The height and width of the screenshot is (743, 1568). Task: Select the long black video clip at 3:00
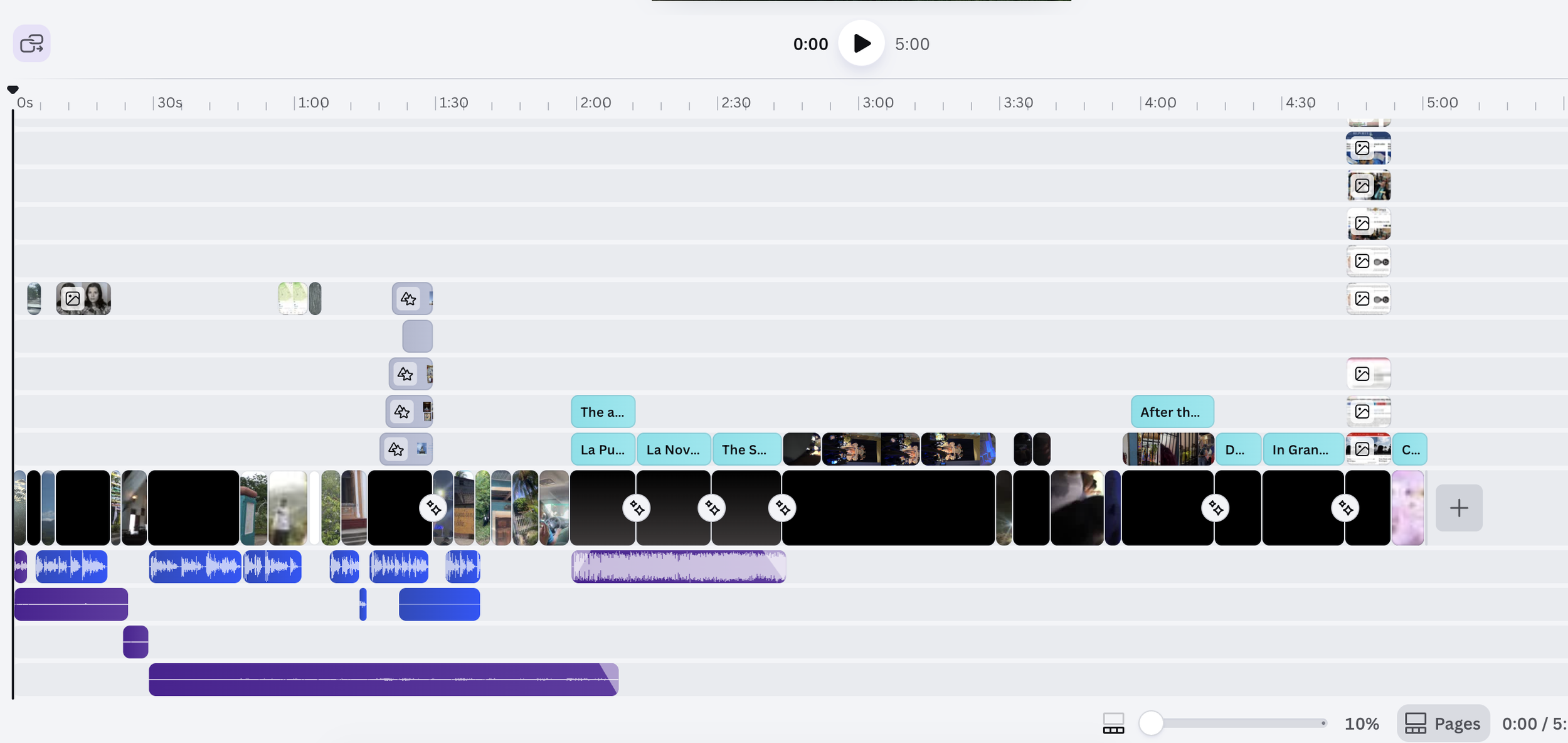click(888, 508)
